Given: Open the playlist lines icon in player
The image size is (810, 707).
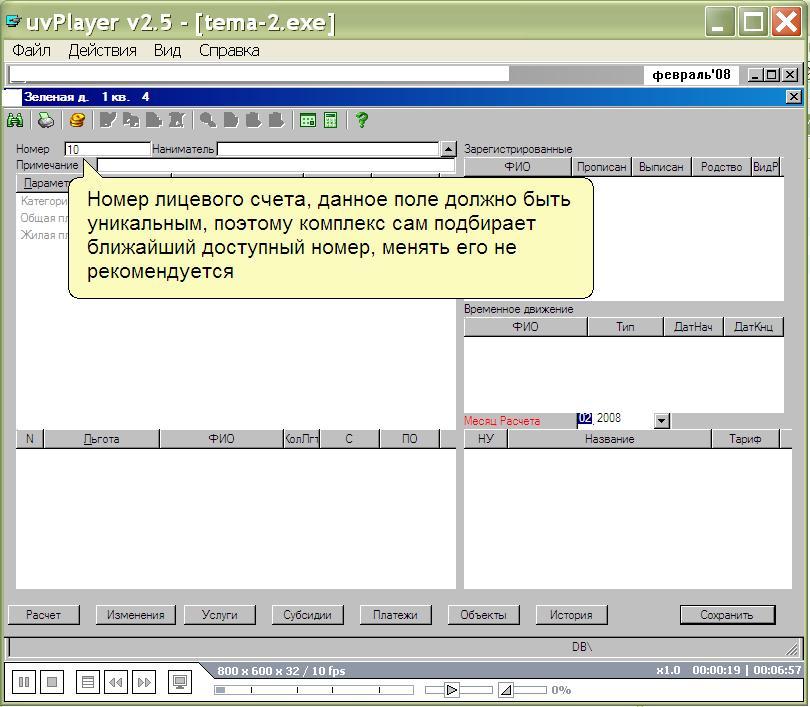Looking at the screenshot, I should (88, 682).
